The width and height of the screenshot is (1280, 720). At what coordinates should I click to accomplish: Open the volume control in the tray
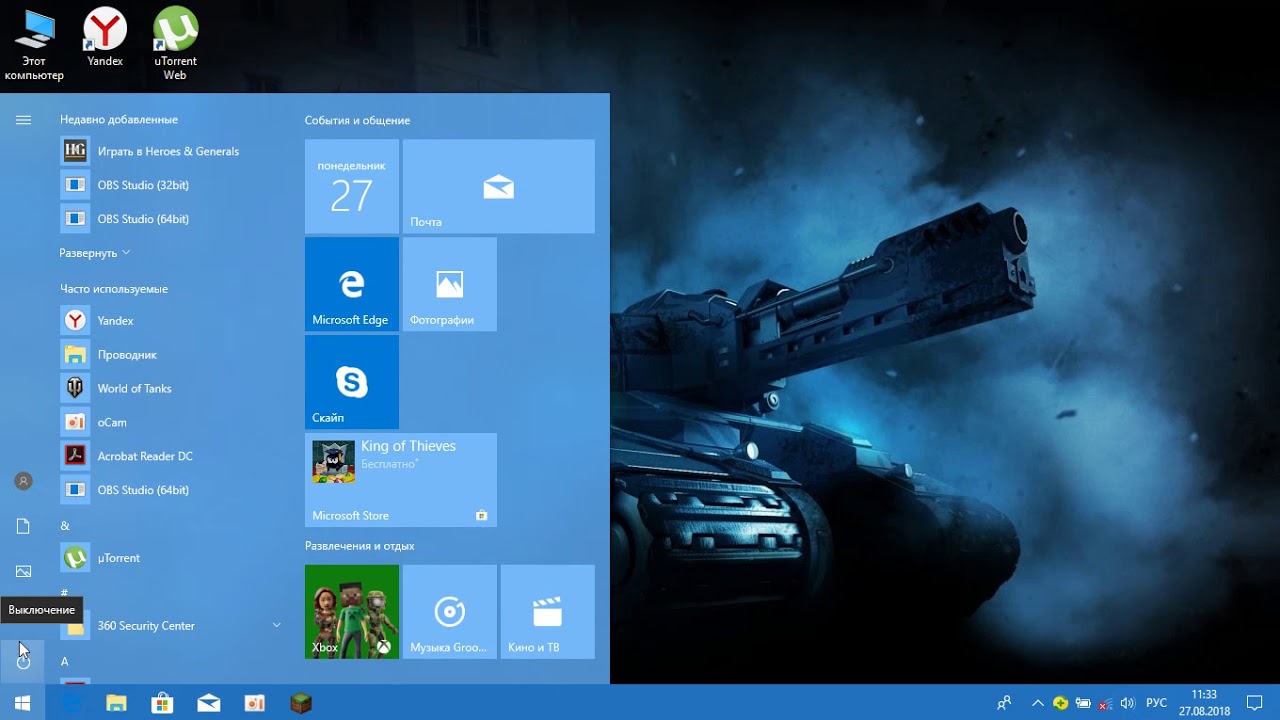(1128, 703)
